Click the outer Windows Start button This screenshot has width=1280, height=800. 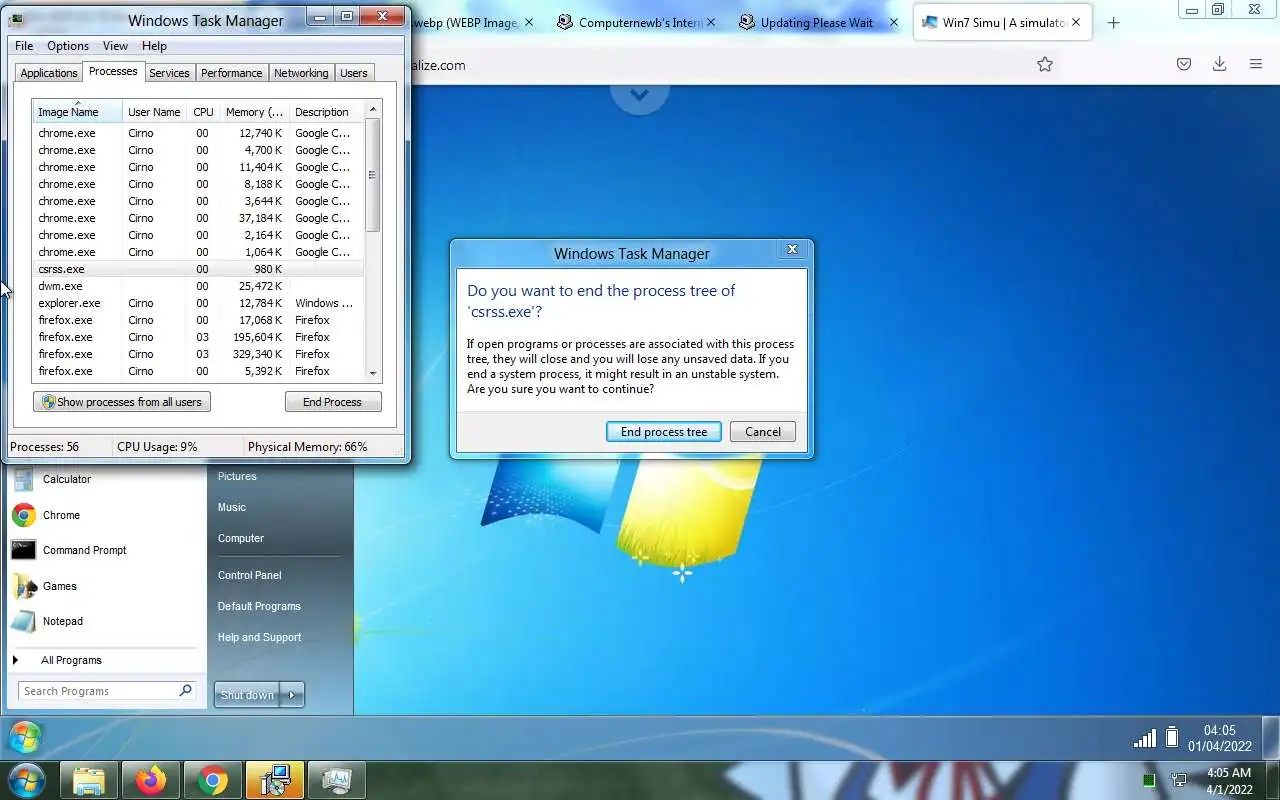[26, 780]
